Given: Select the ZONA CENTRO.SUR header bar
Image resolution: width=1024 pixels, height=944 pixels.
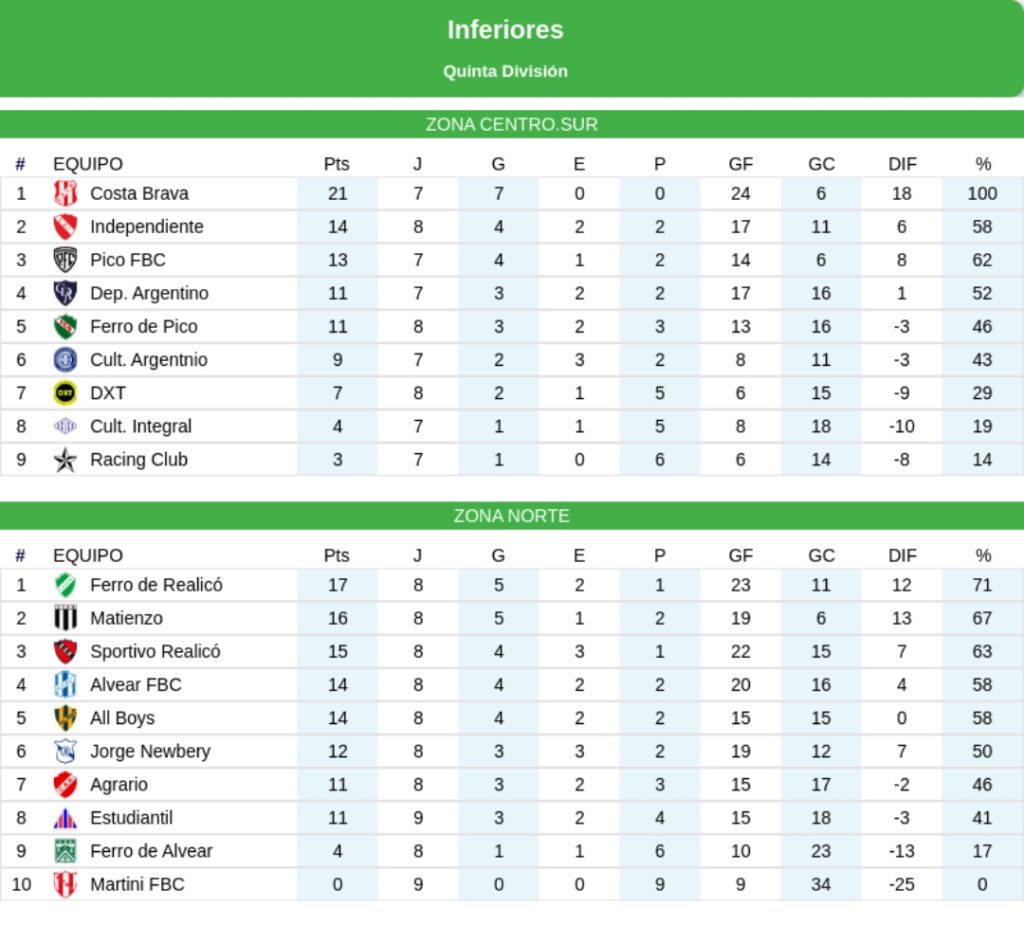Looking at the screenshot, I should point(511,125).
